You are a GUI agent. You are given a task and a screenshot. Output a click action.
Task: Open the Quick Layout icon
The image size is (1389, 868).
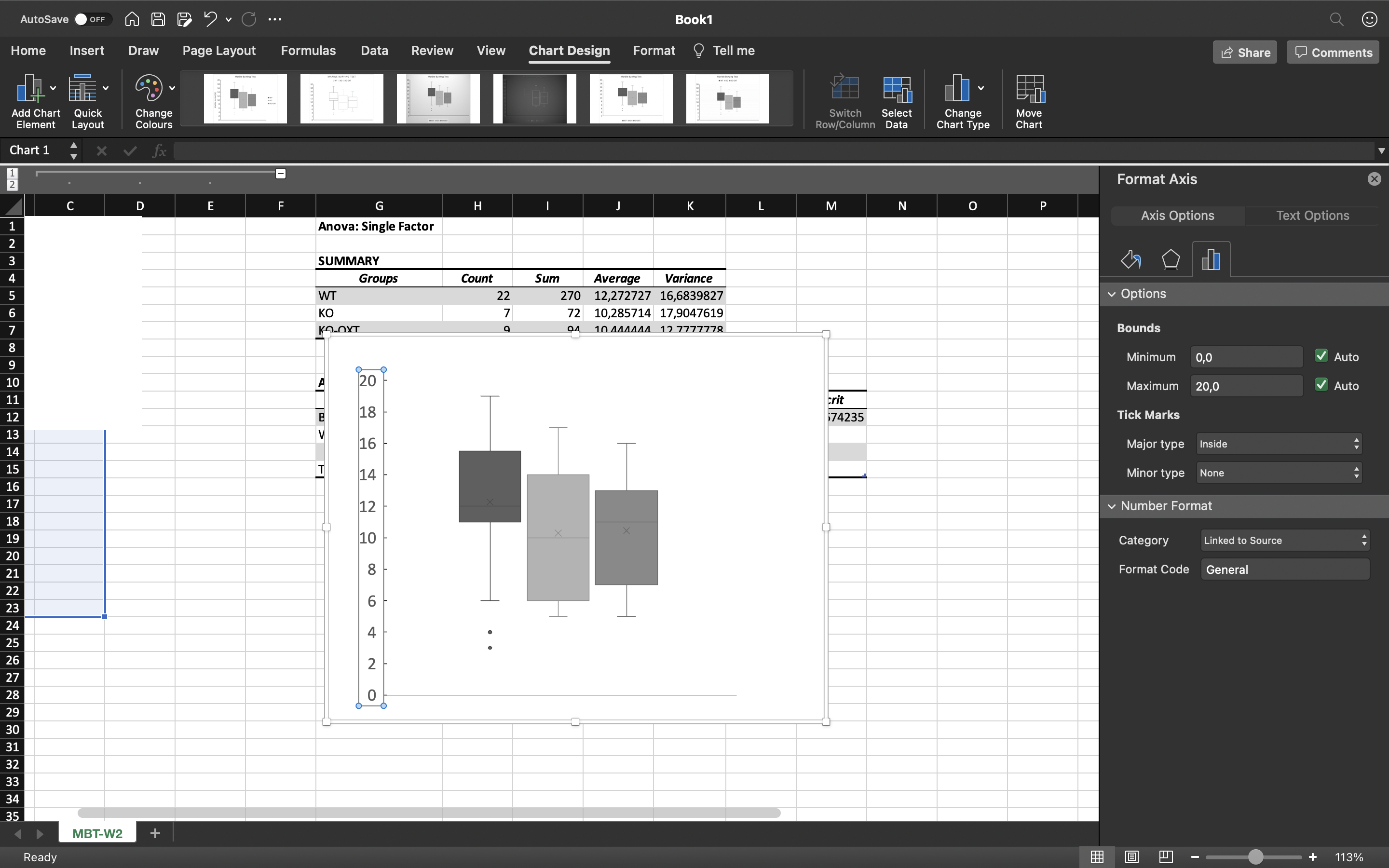[82, 89]
